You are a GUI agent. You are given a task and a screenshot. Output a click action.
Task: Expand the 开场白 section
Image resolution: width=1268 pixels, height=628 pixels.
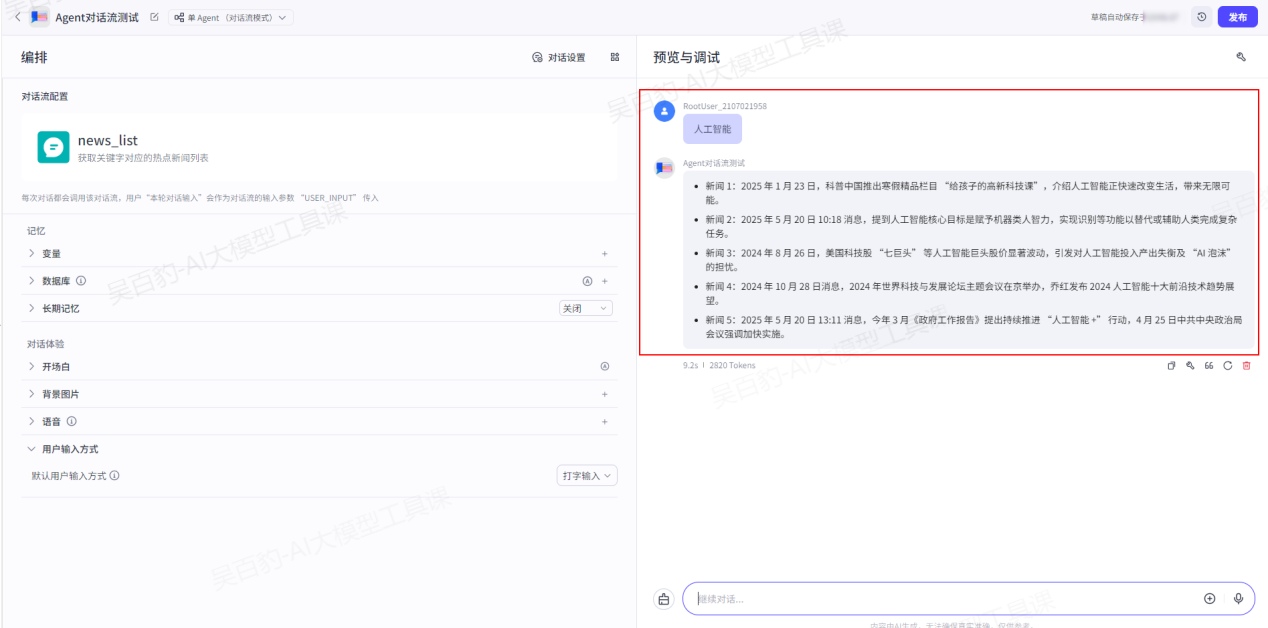[55, 367]
